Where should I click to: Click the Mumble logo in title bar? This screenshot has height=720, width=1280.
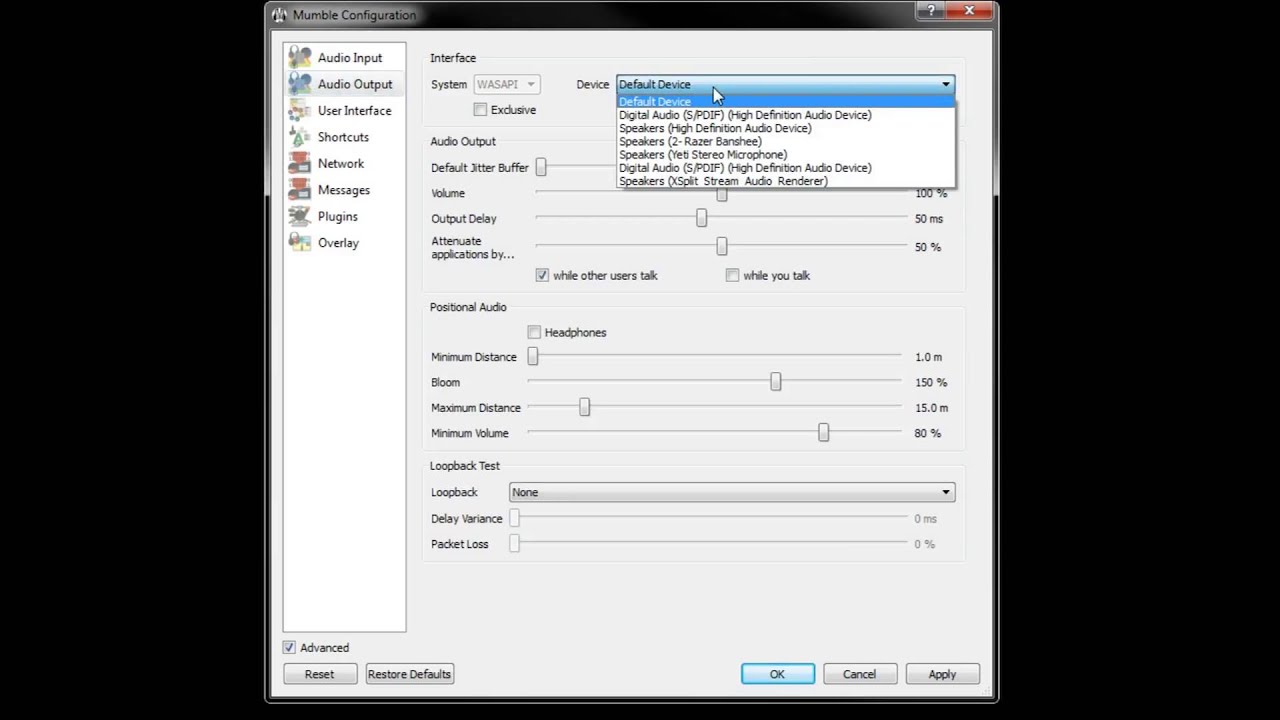279,15
